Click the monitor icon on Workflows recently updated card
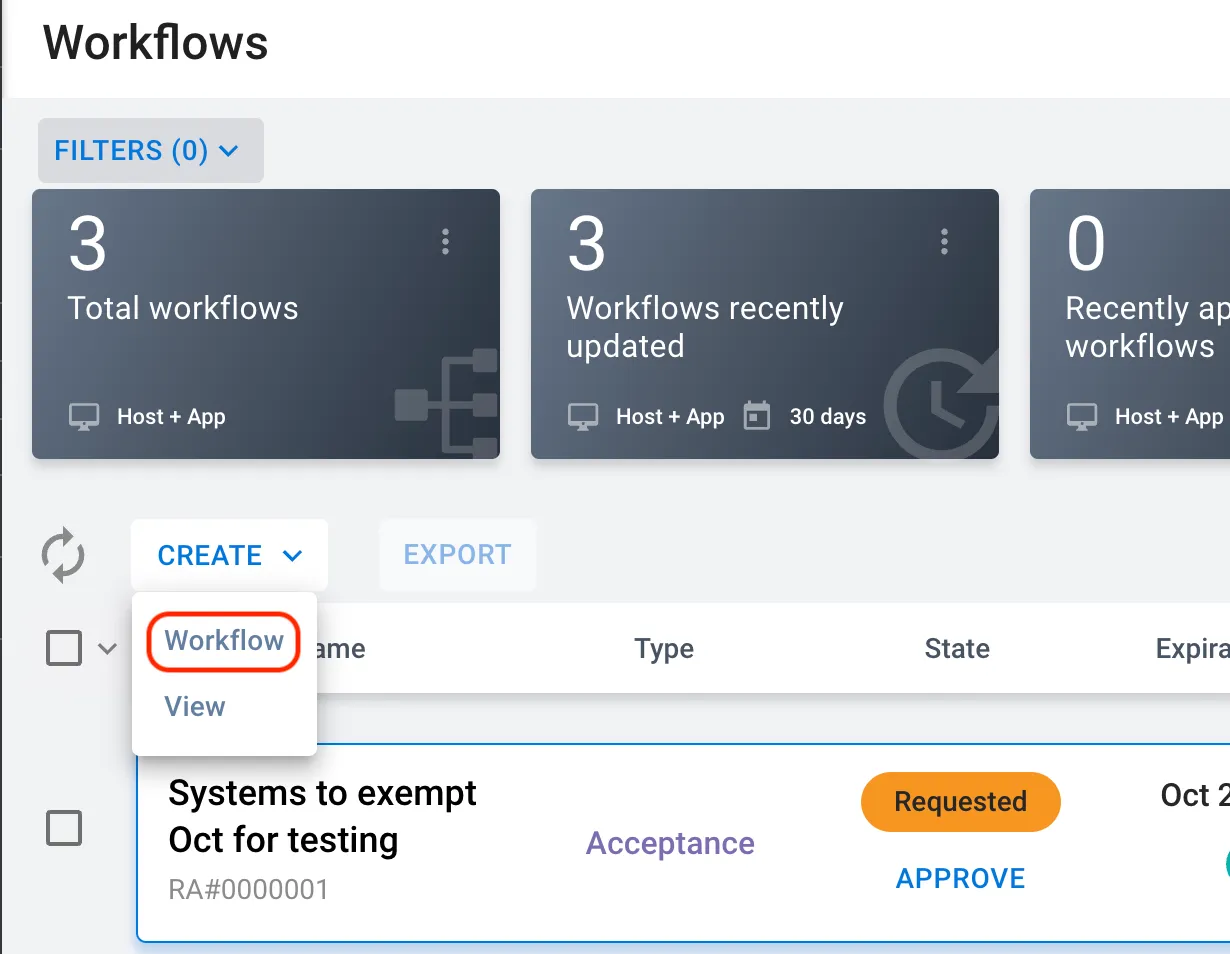This screenshot has height=954, width=1230. click(583, 417)
